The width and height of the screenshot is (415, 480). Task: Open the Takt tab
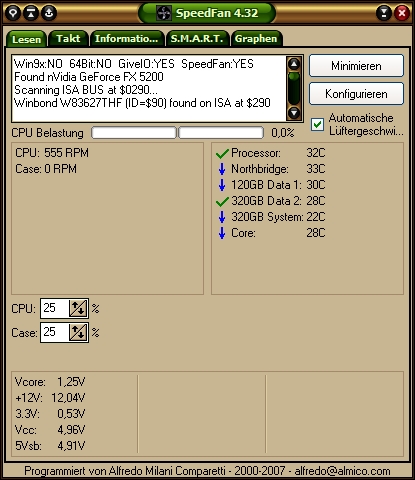pyautogui.click(x=68, y=38)
